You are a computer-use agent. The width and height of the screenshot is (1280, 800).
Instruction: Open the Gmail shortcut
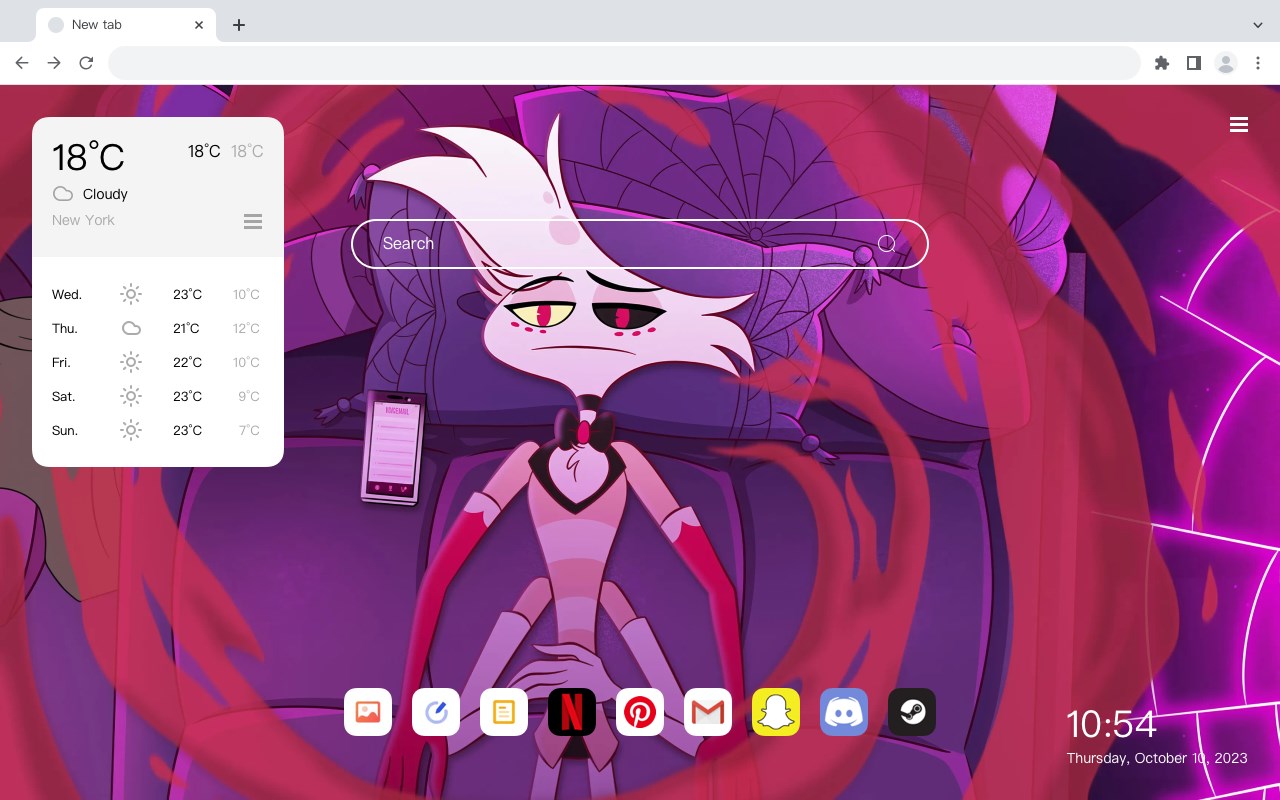[x=708, y=712]
